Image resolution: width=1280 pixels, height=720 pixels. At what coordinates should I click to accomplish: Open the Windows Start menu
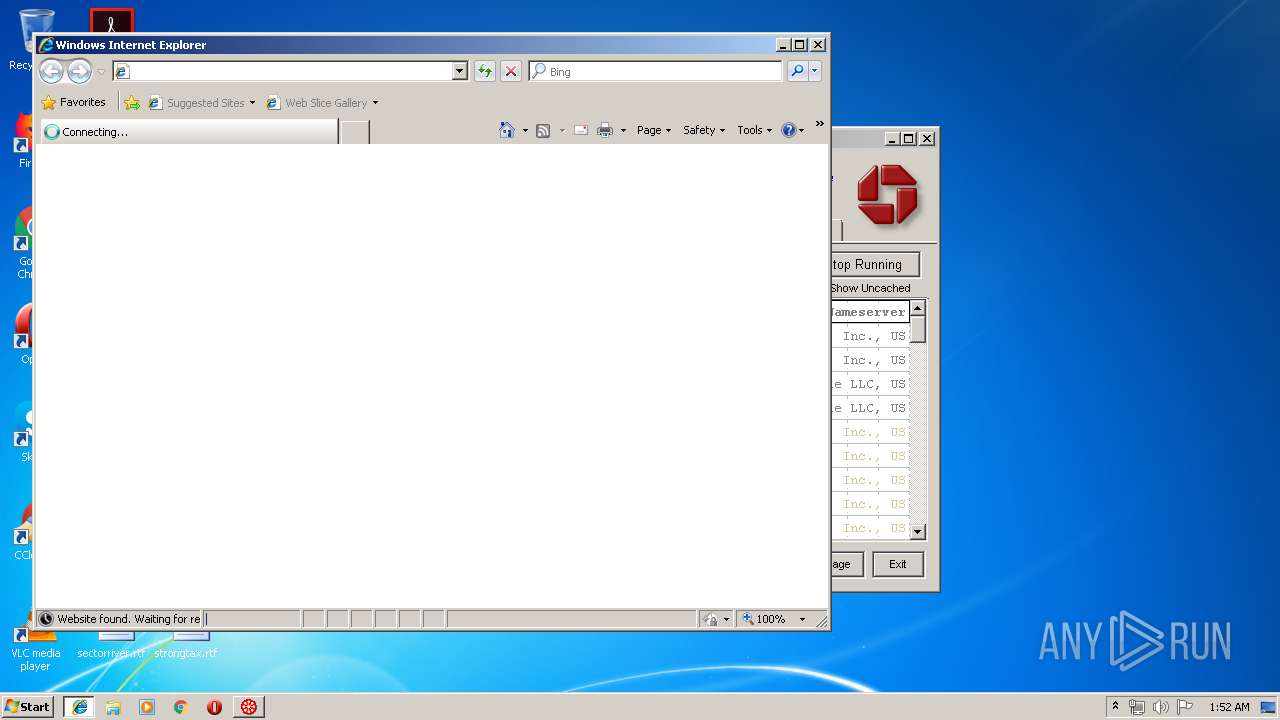tap(27, 706)
